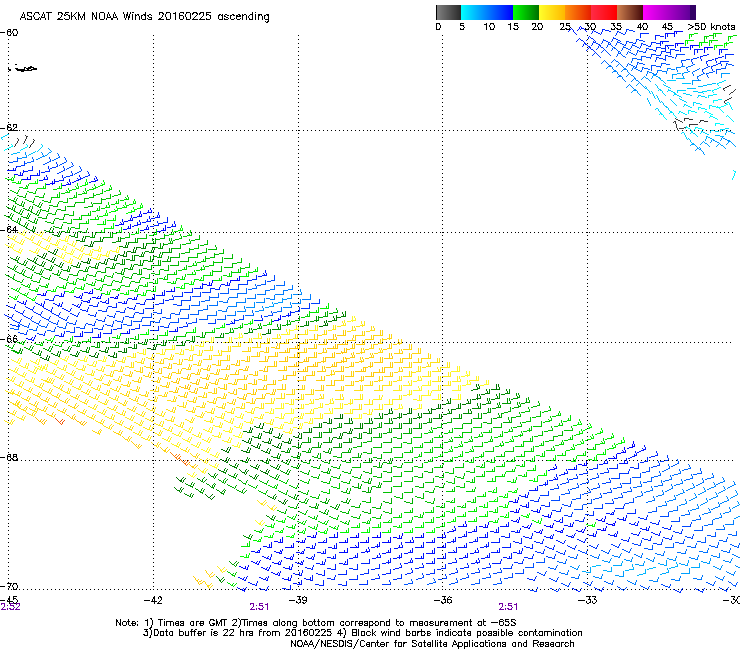Screen dimensions: 740x650
Task: Click the chart title 'ASCAT 25KM NOAA Winds 20160225 ascending'
Action: tap(144, 17)
